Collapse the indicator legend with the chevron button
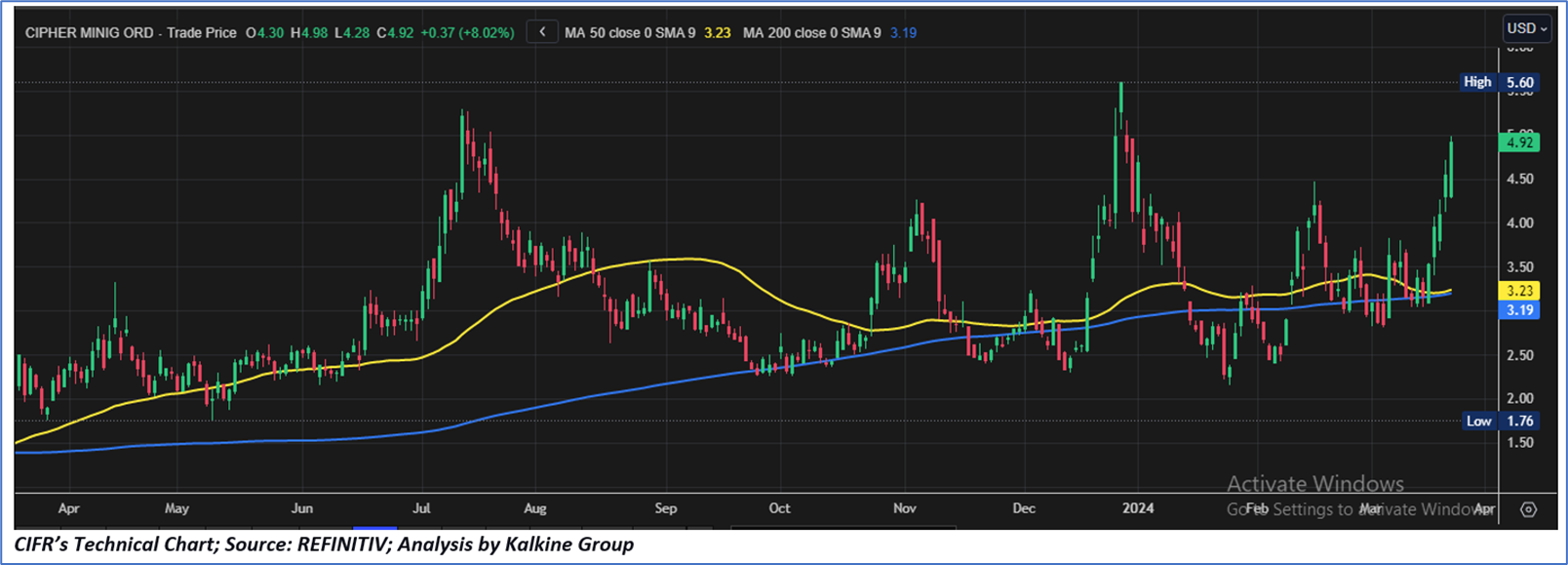This screenshot has width=1568, height=565. pyautogui.click(x=542, y=32)
